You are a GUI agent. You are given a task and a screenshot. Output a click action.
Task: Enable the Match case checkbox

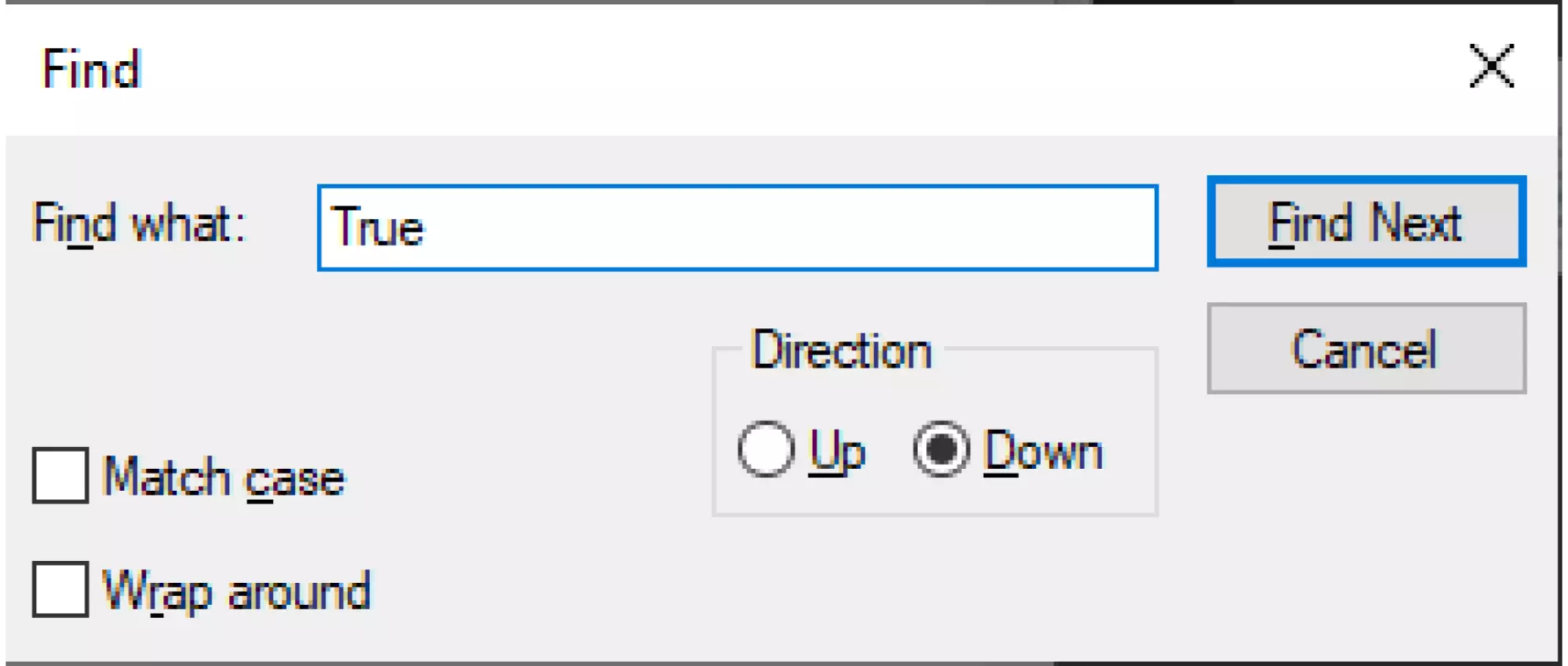[60, 475]
